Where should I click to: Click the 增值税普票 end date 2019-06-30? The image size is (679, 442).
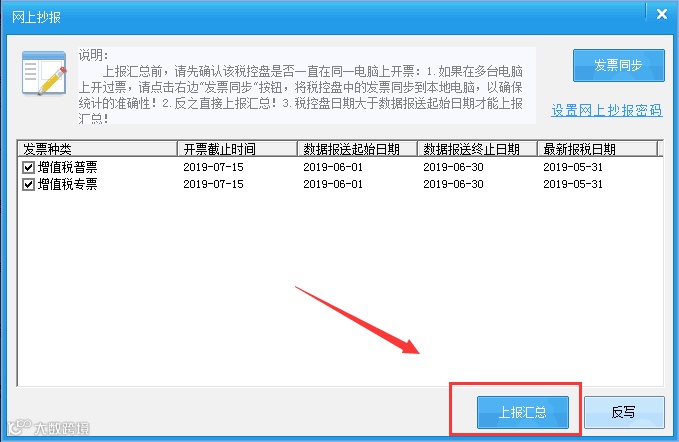coord(453,167)
